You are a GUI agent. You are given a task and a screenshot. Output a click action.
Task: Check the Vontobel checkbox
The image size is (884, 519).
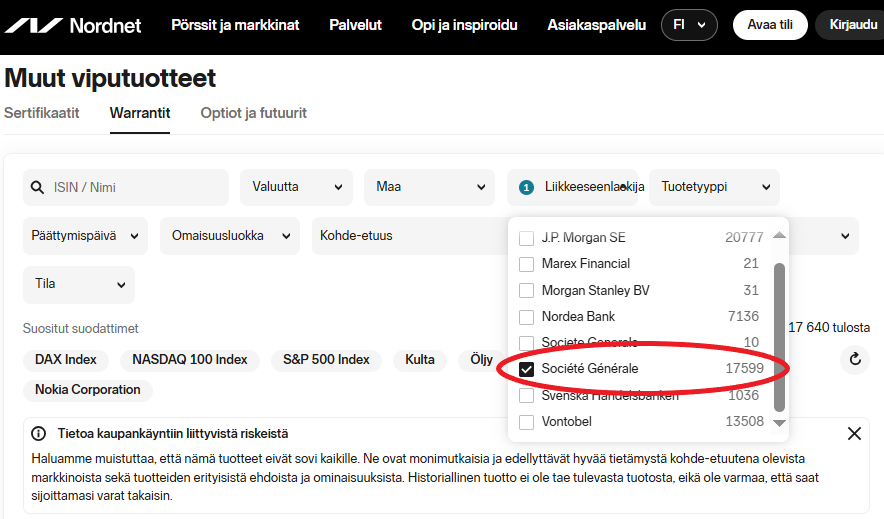click(526, 422)
